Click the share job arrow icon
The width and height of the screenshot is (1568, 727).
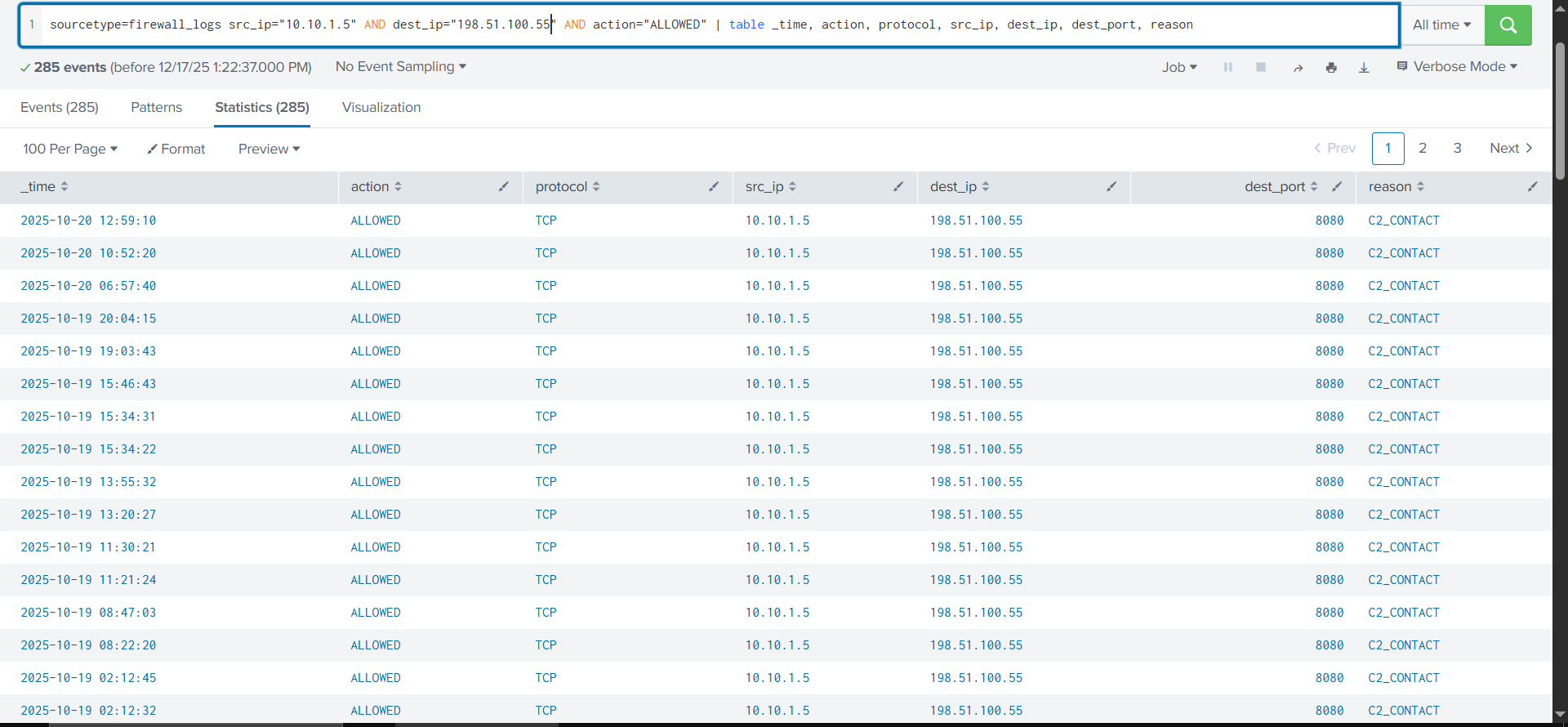point(1298,68)
